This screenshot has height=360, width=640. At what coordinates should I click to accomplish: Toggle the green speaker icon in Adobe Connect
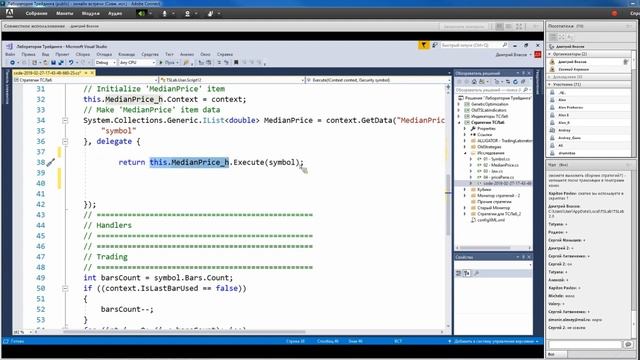tap(141, 13)
